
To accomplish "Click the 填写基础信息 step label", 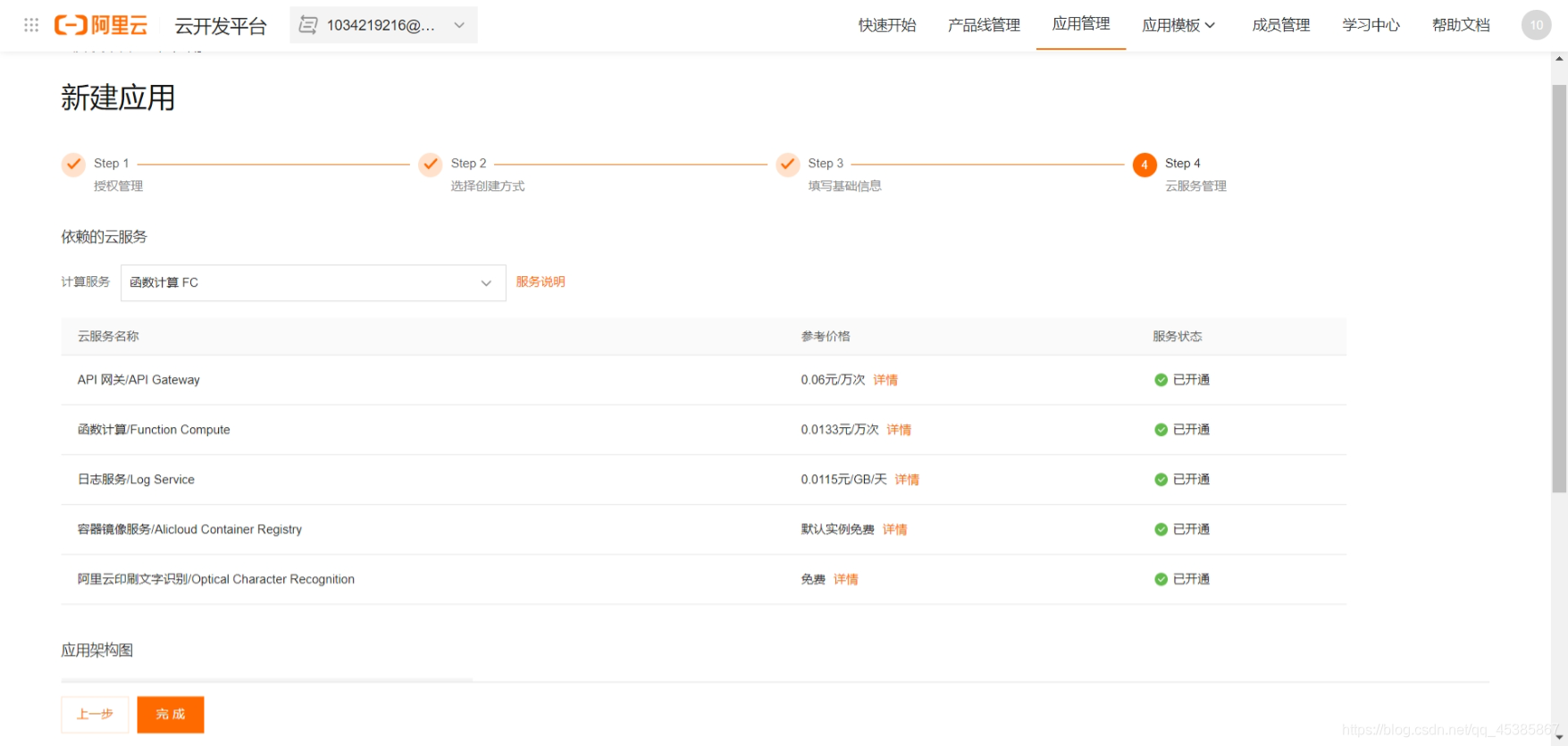I will coord(844,186).
